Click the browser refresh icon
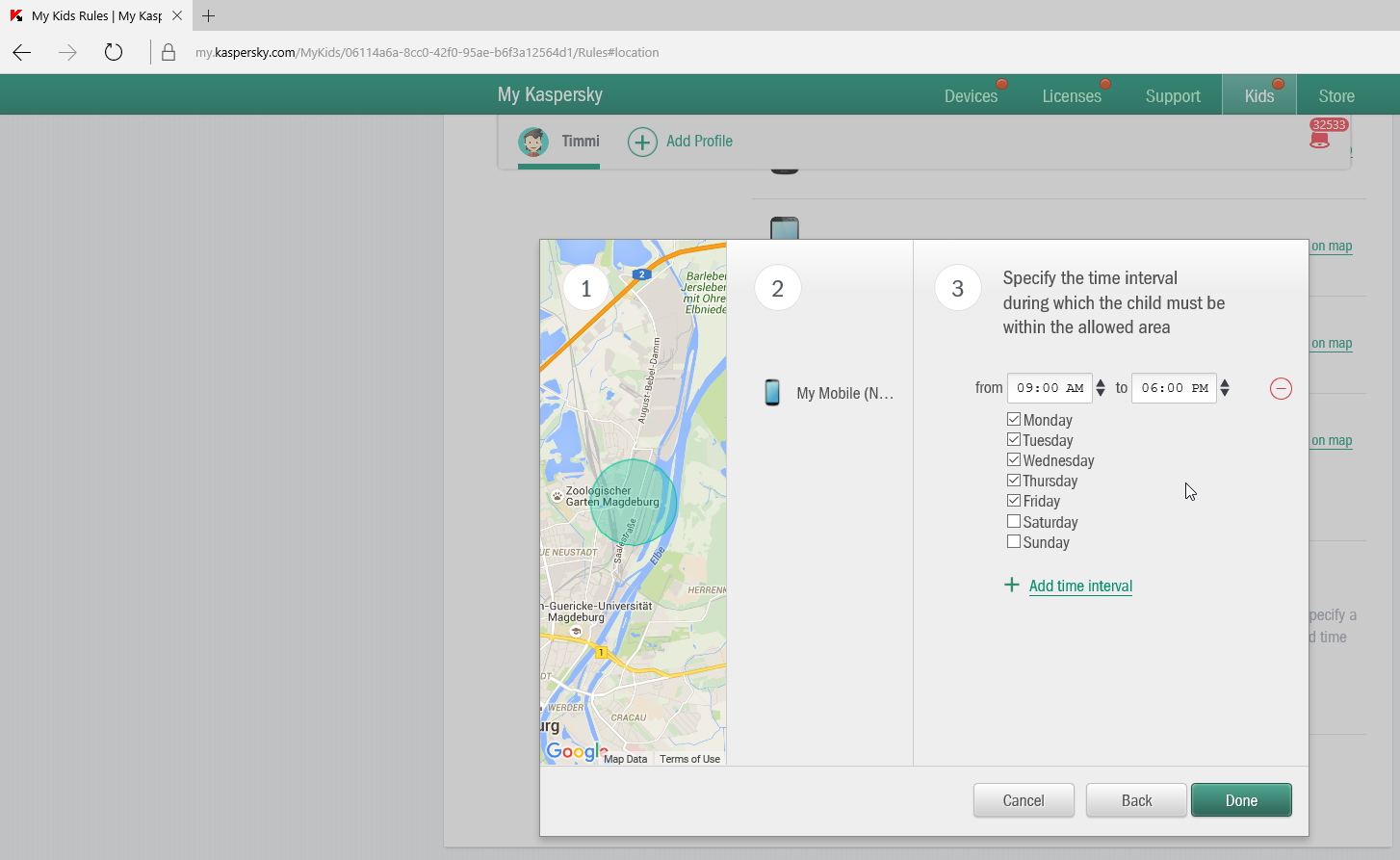Viewport: 1400px width, 860px height. tap(114, 53)
